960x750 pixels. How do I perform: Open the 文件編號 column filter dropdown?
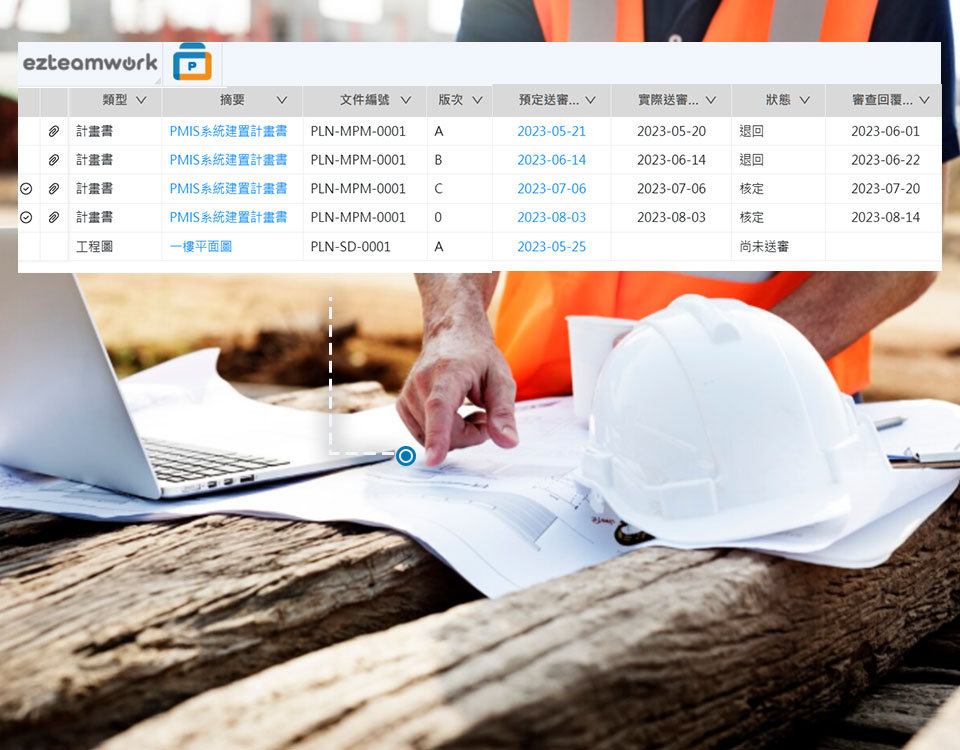pyautogui.click(x=406, y=100)
